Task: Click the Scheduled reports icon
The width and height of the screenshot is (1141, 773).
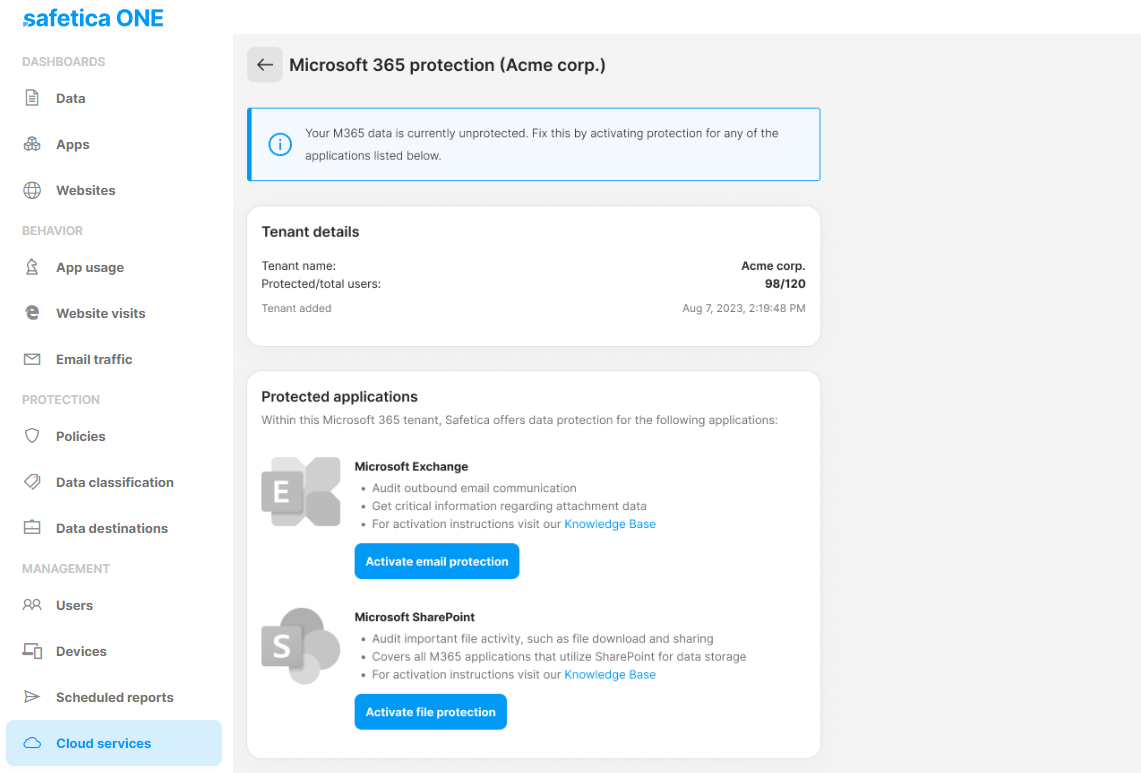Action: (34, 697)
